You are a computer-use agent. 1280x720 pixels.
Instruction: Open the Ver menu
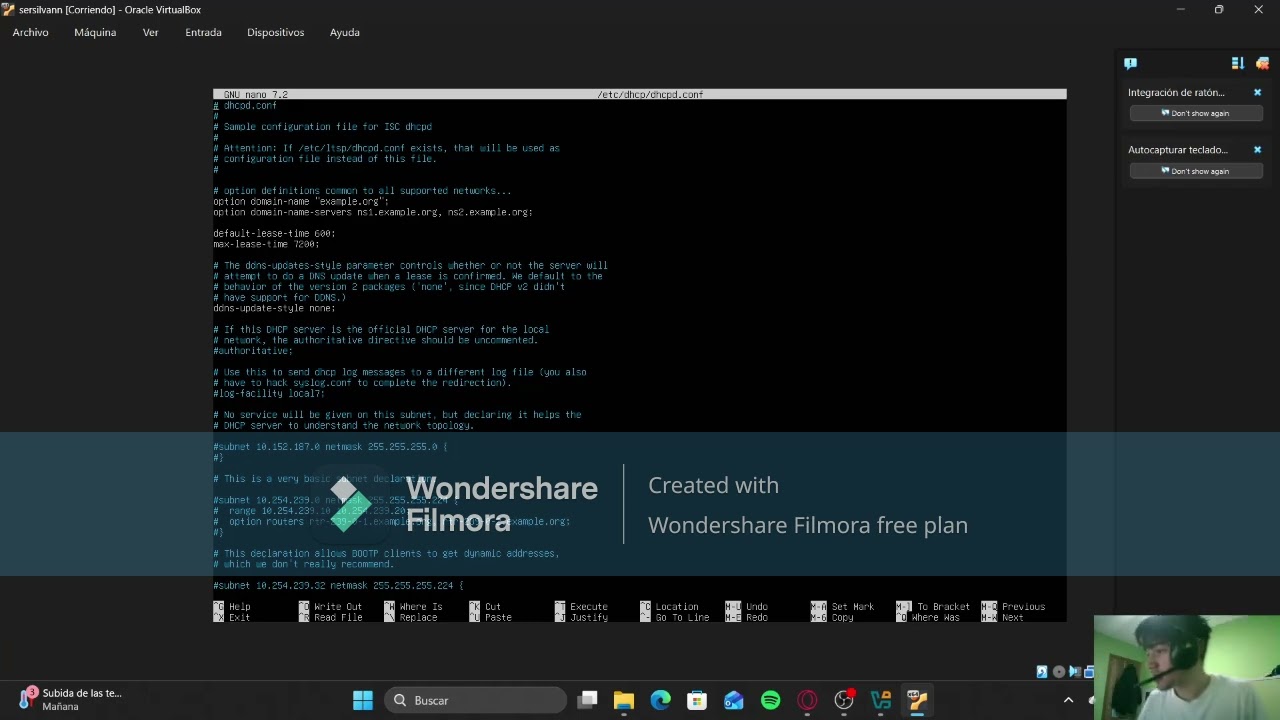pos(150,32)
